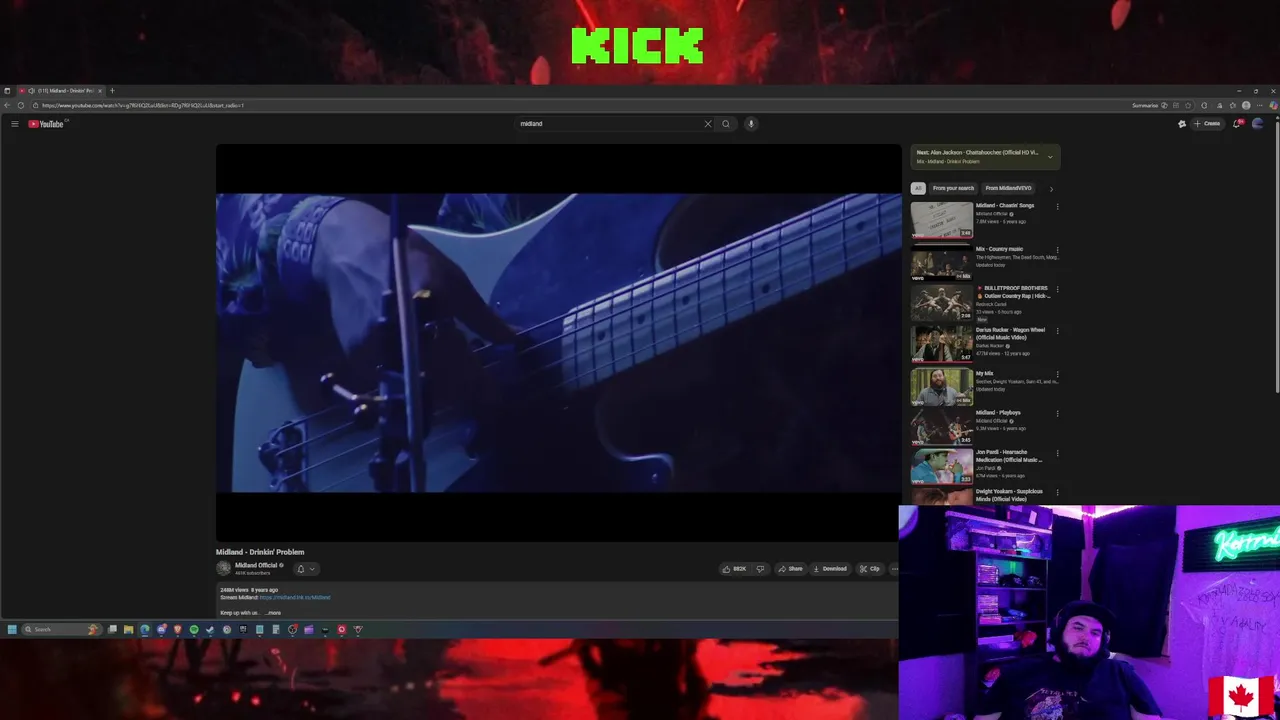Clear the 'midland' search text
Screen dimensions: 1280x720
tap(708, 124)
